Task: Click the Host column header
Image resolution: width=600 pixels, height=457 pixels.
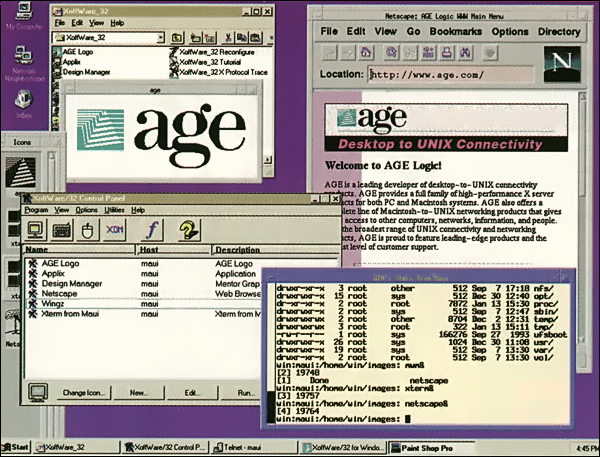Action: pos(173,250)
